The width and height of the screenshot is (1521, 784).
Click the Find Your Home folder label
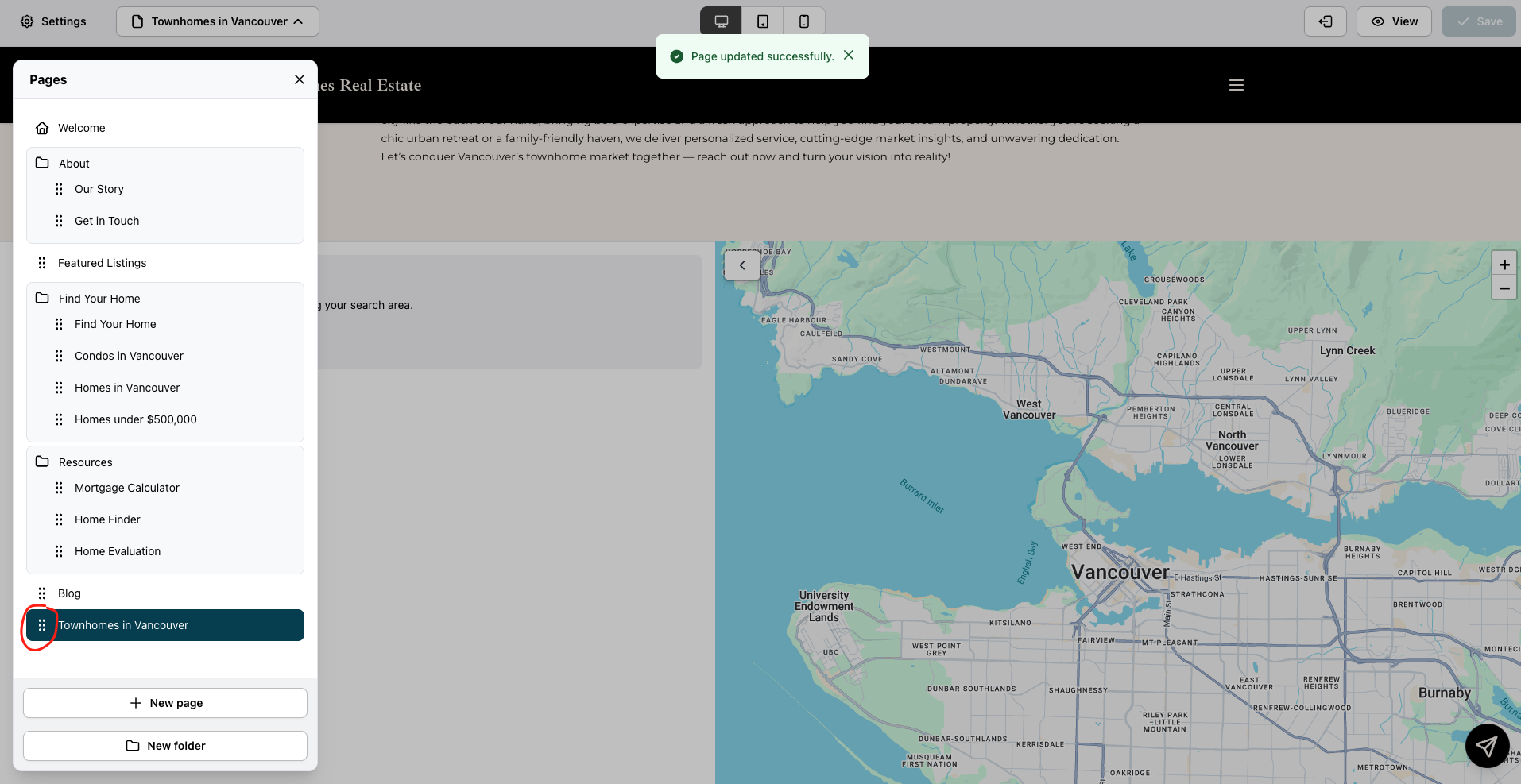(x=99, y=299)
